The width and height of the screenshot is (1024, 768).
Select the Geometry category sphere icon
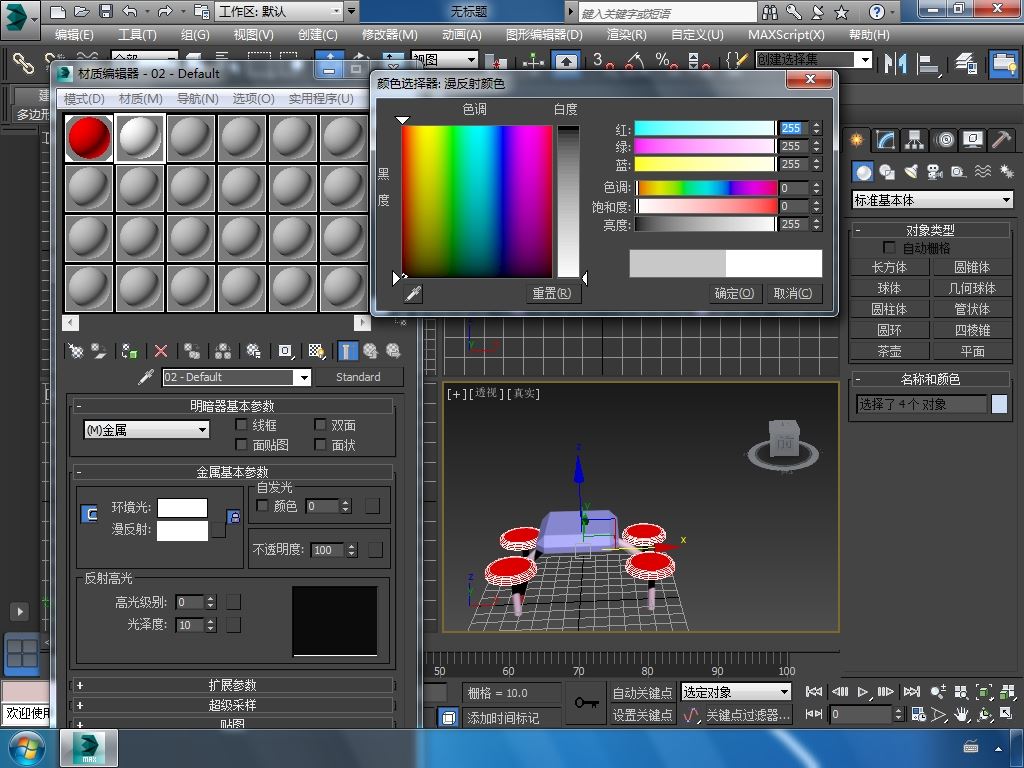click(863, 172)
